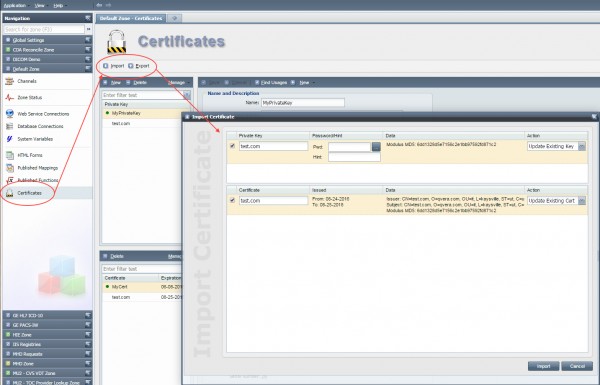Click the Export icon under Certificates heading

pos(130,66)
